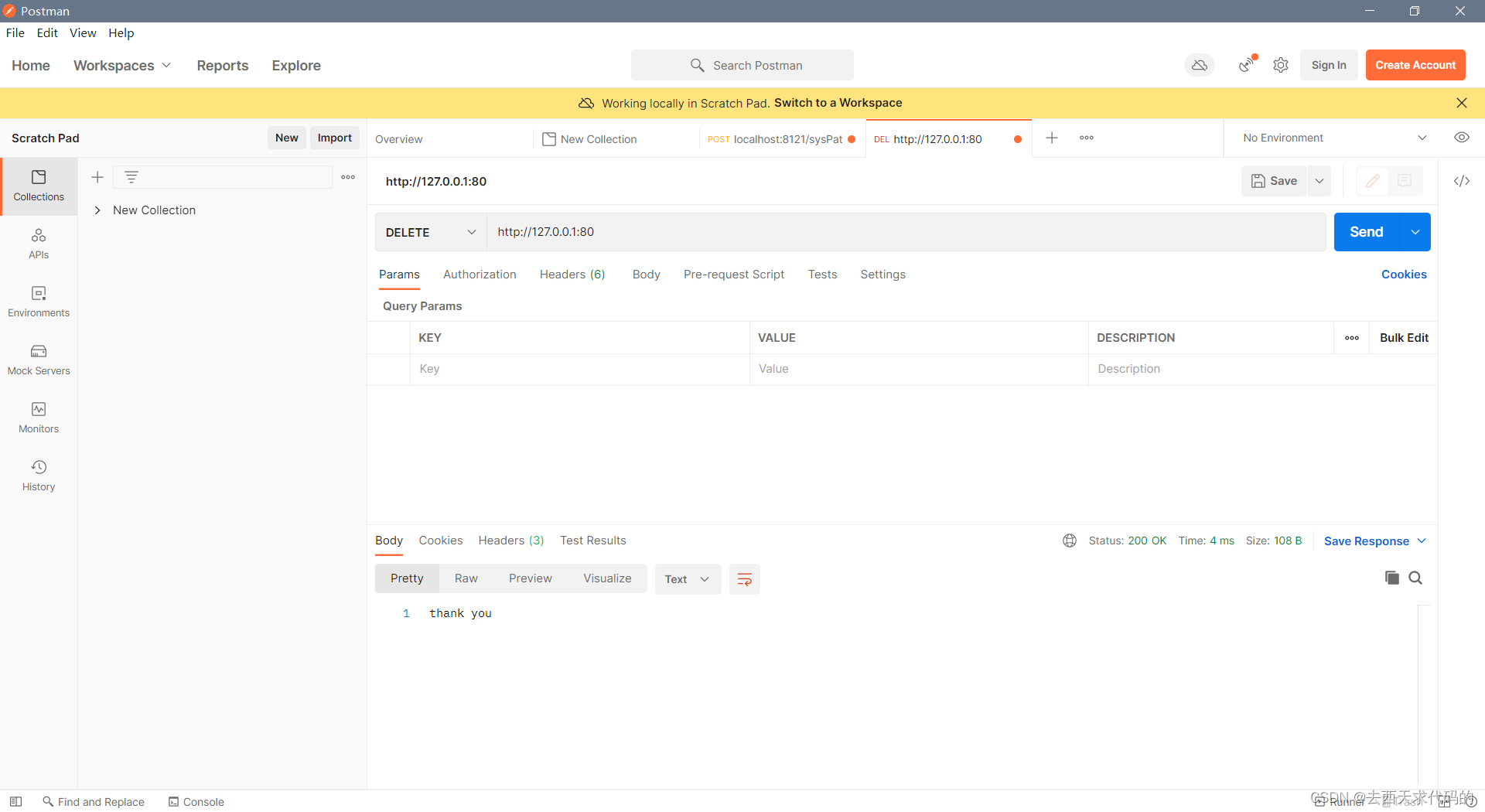
Task: Switch to response Cookies tab
Action: pyautogui.click(x=441, y=541)
